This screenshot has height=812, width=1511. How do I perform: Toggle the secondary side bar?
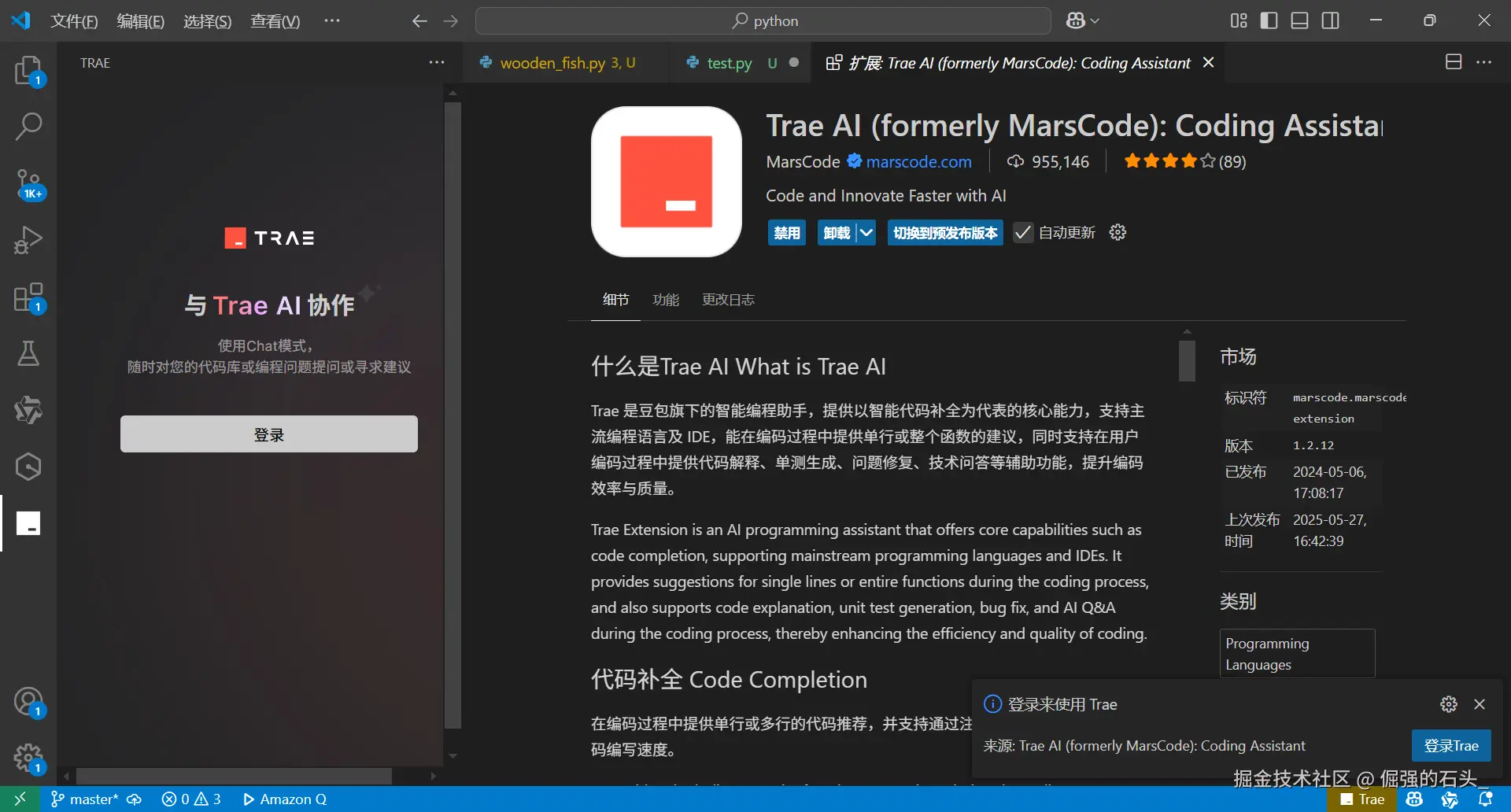[1330, 21]
